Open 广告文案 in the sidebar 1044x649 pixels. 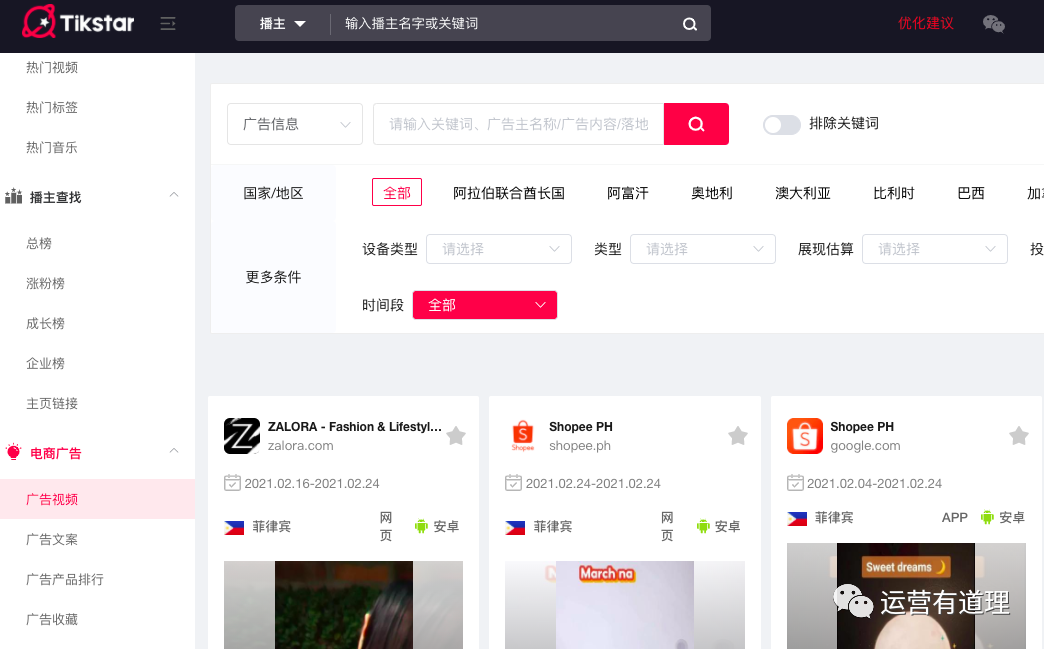pyautogui.click(x=52, y=539)
